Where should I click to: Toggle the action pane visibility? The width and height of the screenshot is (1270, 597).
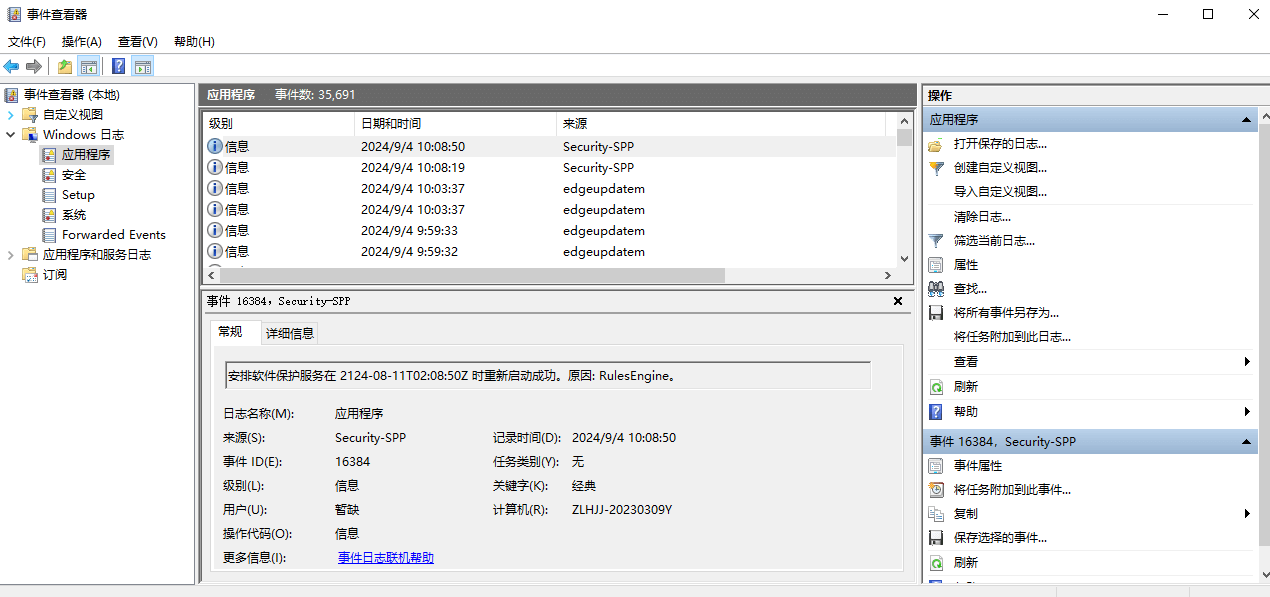143,66
